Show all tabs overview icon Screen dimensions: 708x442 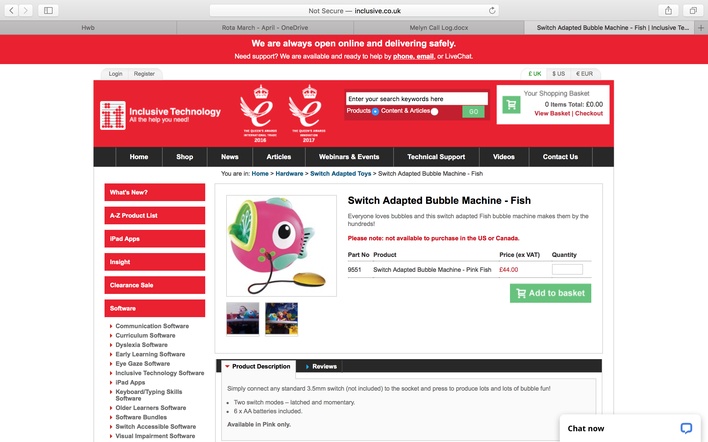point(693,10)
